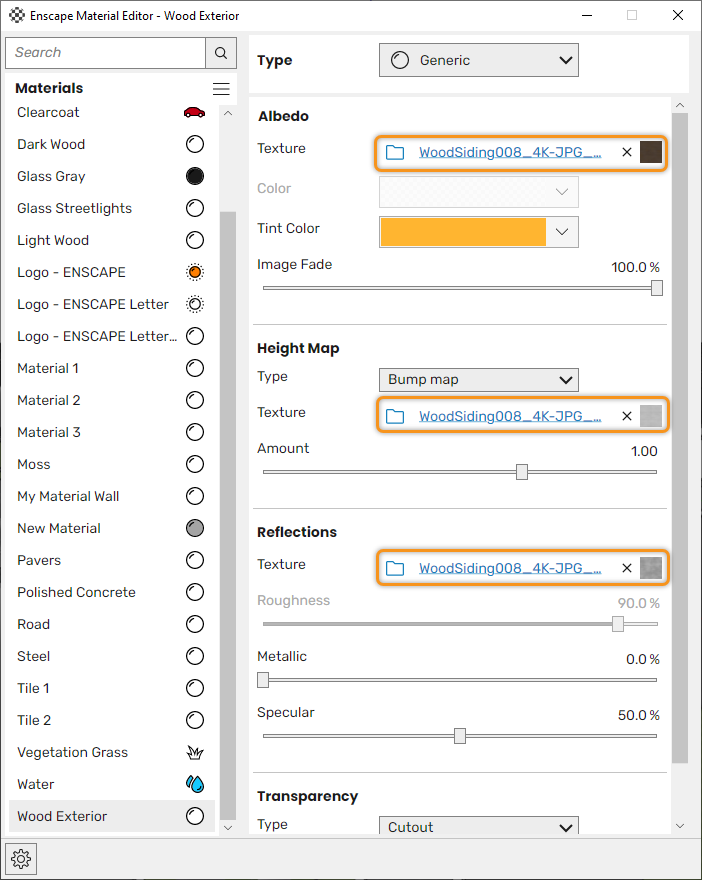Open the Height Map WoodSiding008 texture link
Screen dimensions: 702x880
[510, 416]
